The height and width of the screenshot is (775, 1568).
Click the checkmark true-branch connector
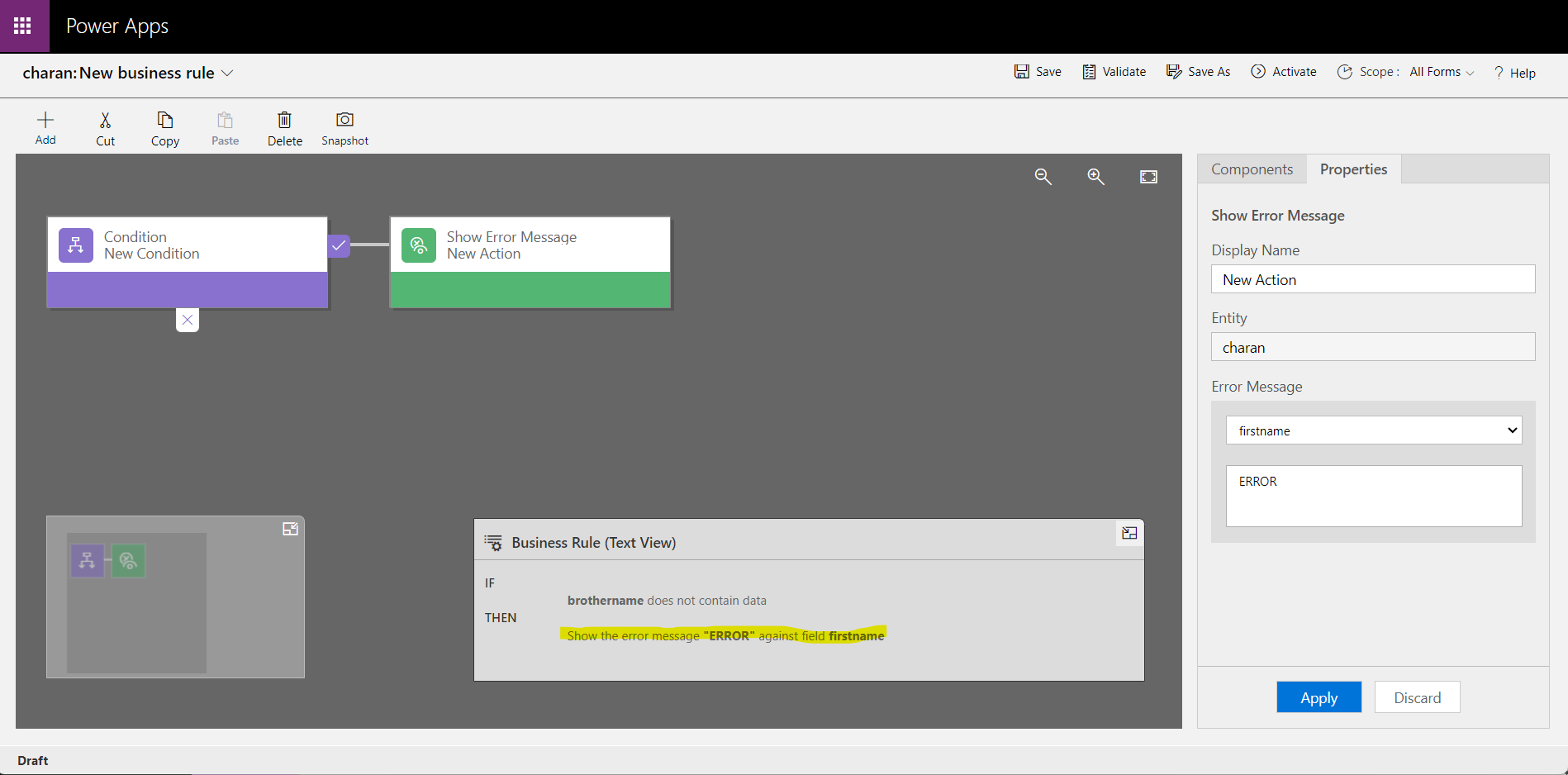click(339, 245)
